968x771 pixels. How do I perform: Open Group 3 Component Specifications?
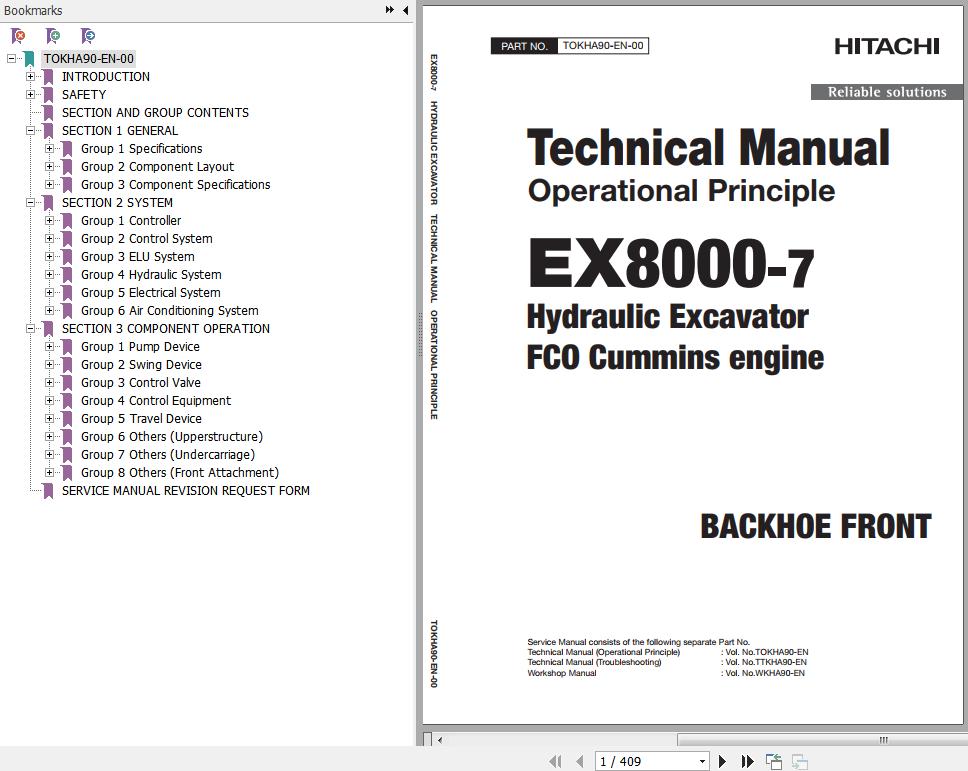tap(175, 185)
